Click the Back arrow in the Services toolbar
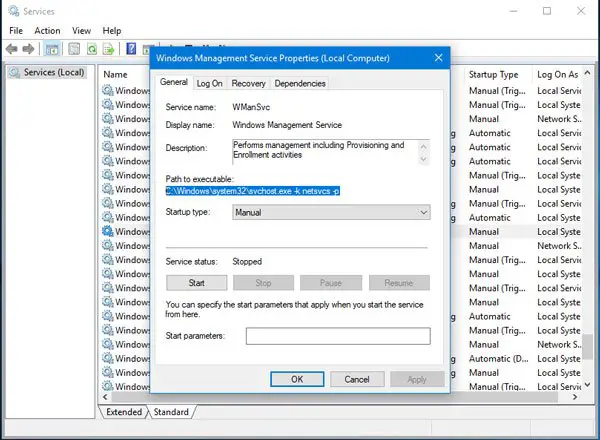The image size is (600, 440). (12, 49)
